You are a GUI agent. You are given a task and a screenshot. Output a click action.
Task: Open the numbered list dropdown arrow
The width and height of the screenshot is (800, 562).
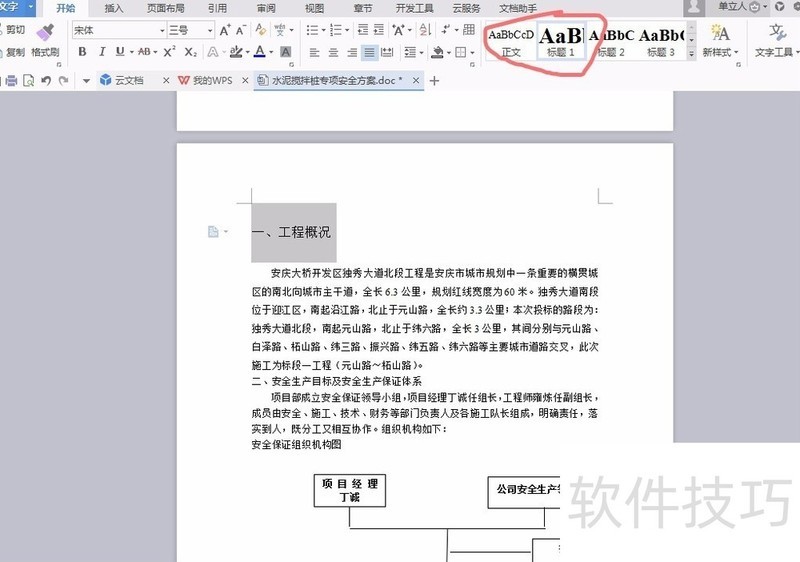point(347,31)
